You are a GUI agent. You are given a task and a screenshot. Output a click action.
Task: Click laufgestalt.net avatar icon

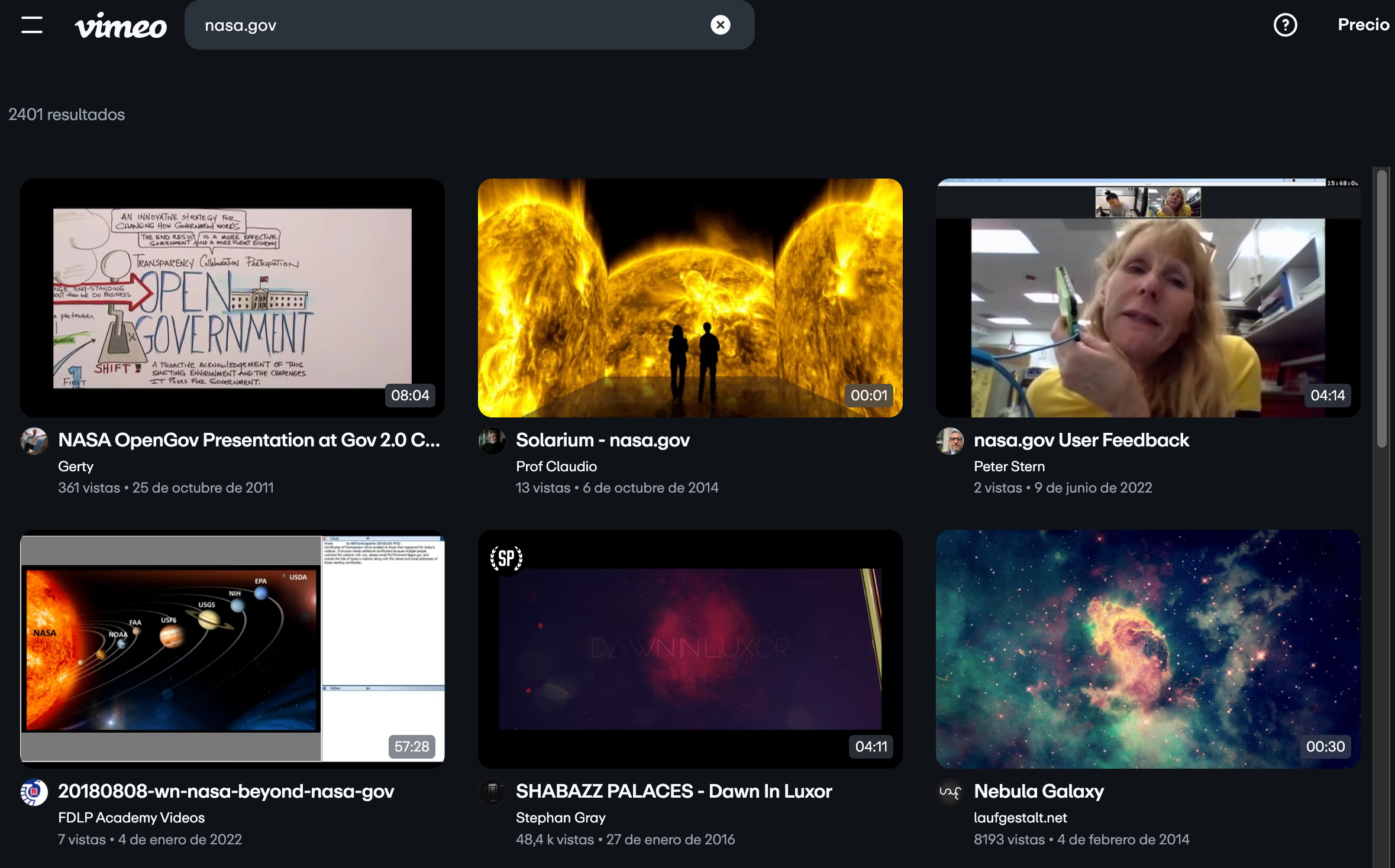point(950,792)
